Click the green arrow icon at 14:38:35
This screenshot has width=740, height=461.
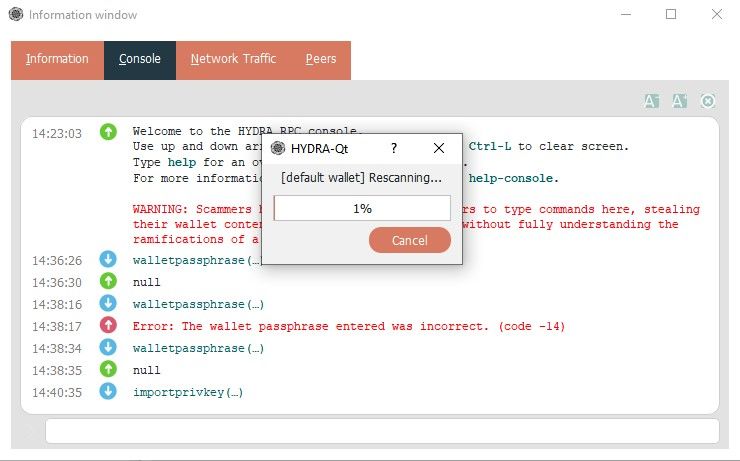coord(108,369)
